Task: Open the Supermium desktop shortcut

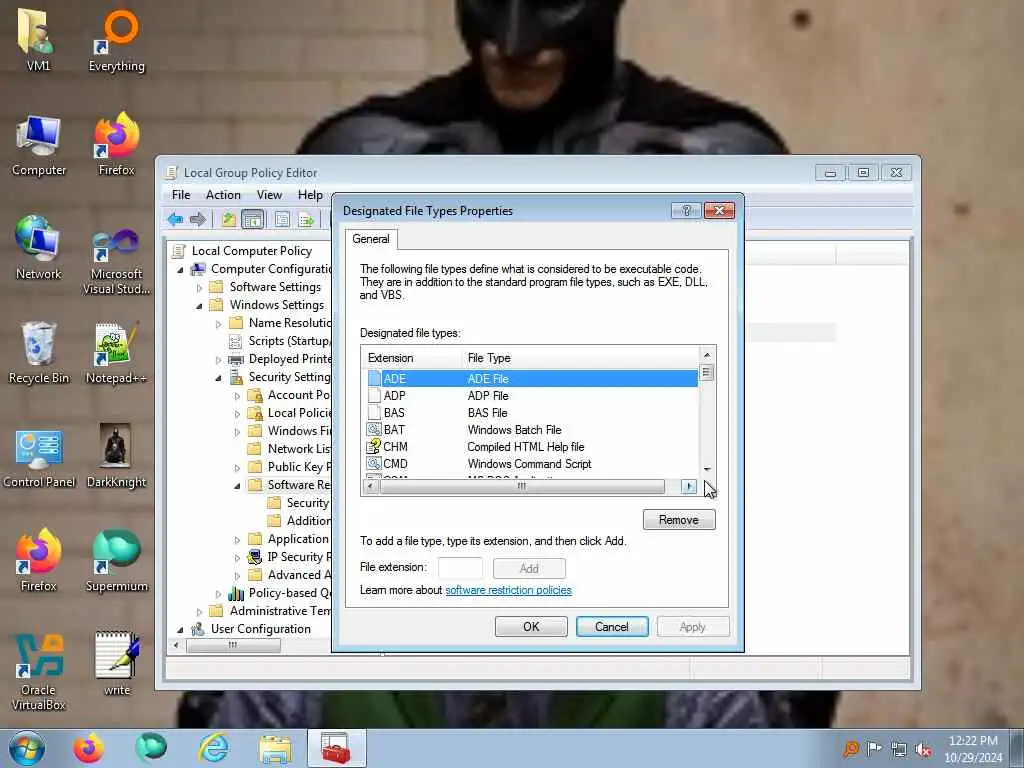Action: 116,560
